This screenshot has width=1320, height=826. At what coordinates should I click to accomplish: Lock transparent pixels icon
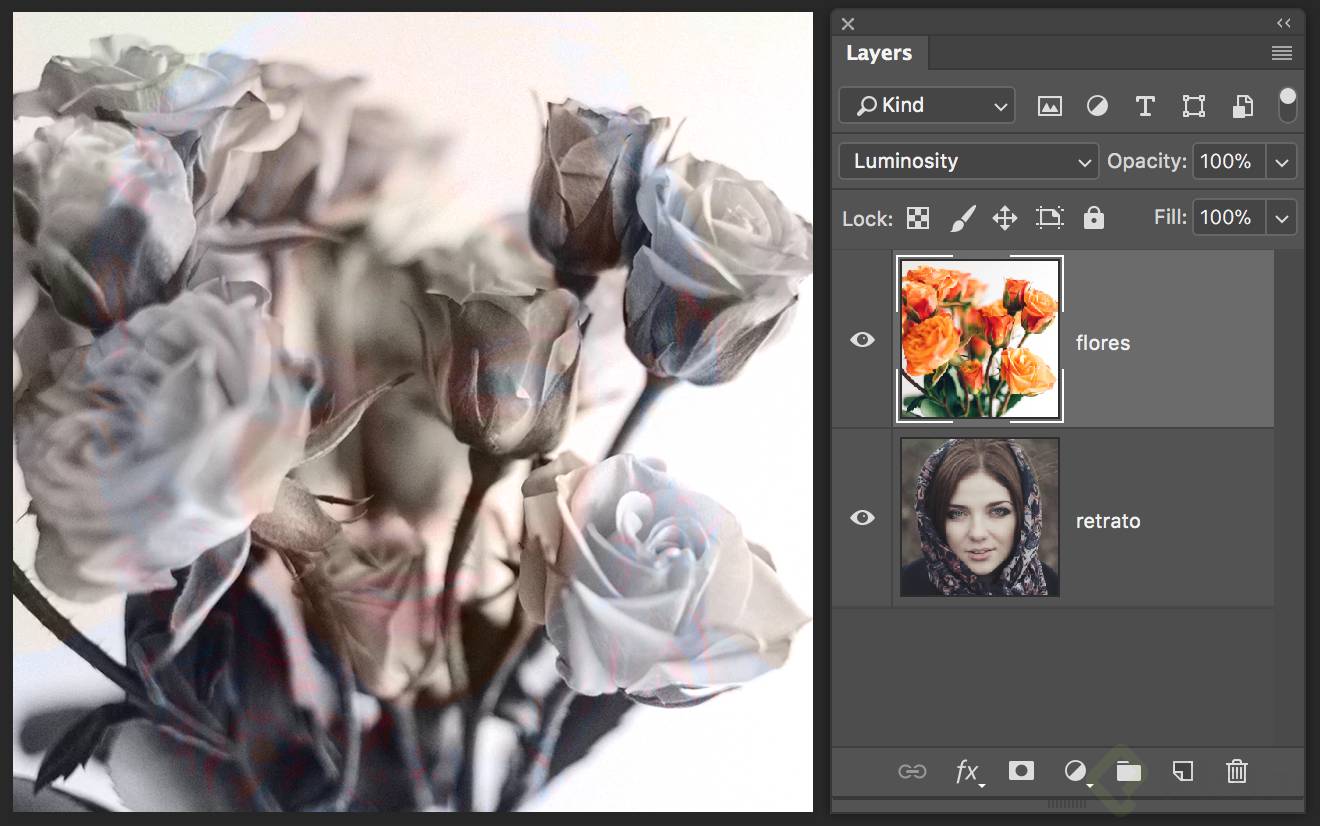click(918, 218)
